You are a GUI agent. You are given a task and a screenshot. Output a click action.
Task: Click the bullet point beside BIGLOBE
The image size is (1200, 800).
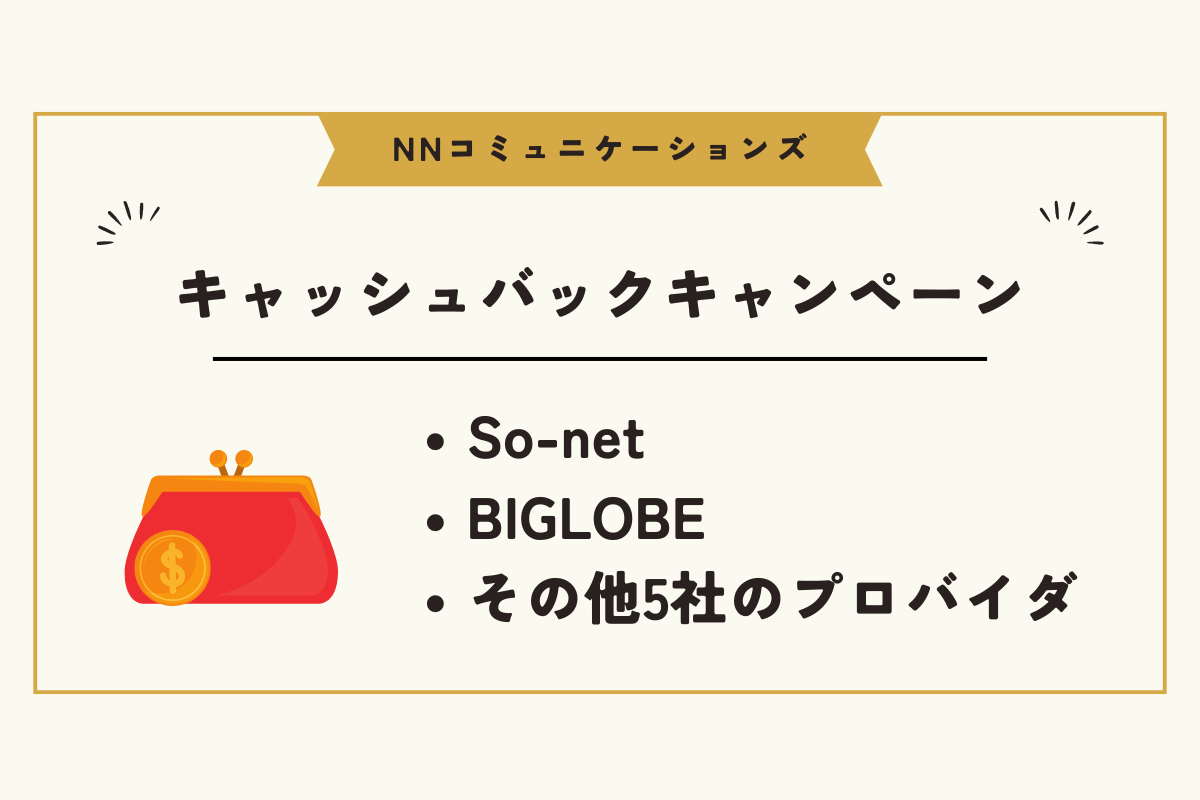pos(435,523)
